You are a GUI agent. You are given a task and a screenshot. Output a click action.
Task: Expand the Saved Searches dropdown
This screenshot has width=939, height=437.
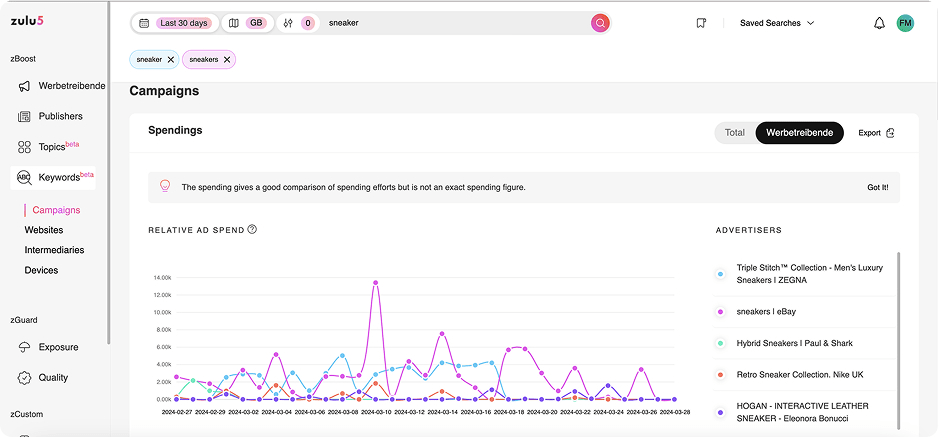[777, 23]
